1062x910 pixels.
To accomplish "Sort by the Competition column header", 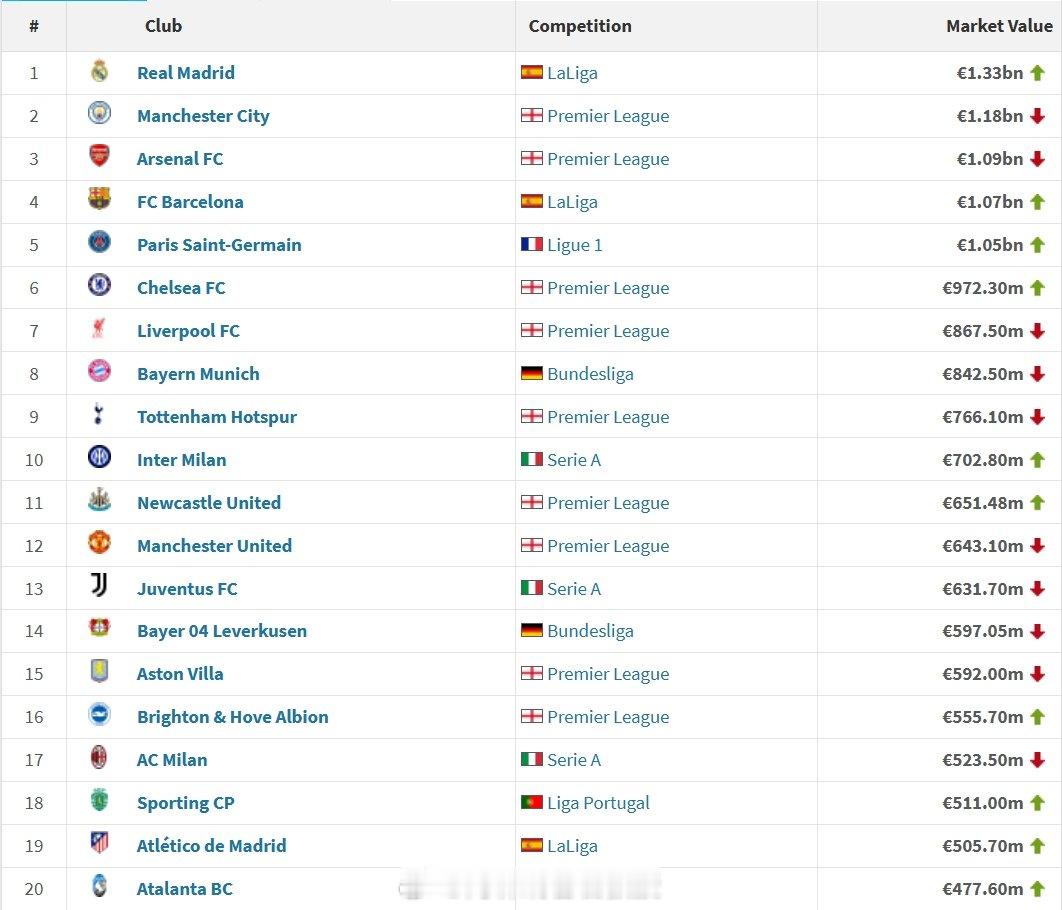I will pyautogui.click(x=580, y=26).
